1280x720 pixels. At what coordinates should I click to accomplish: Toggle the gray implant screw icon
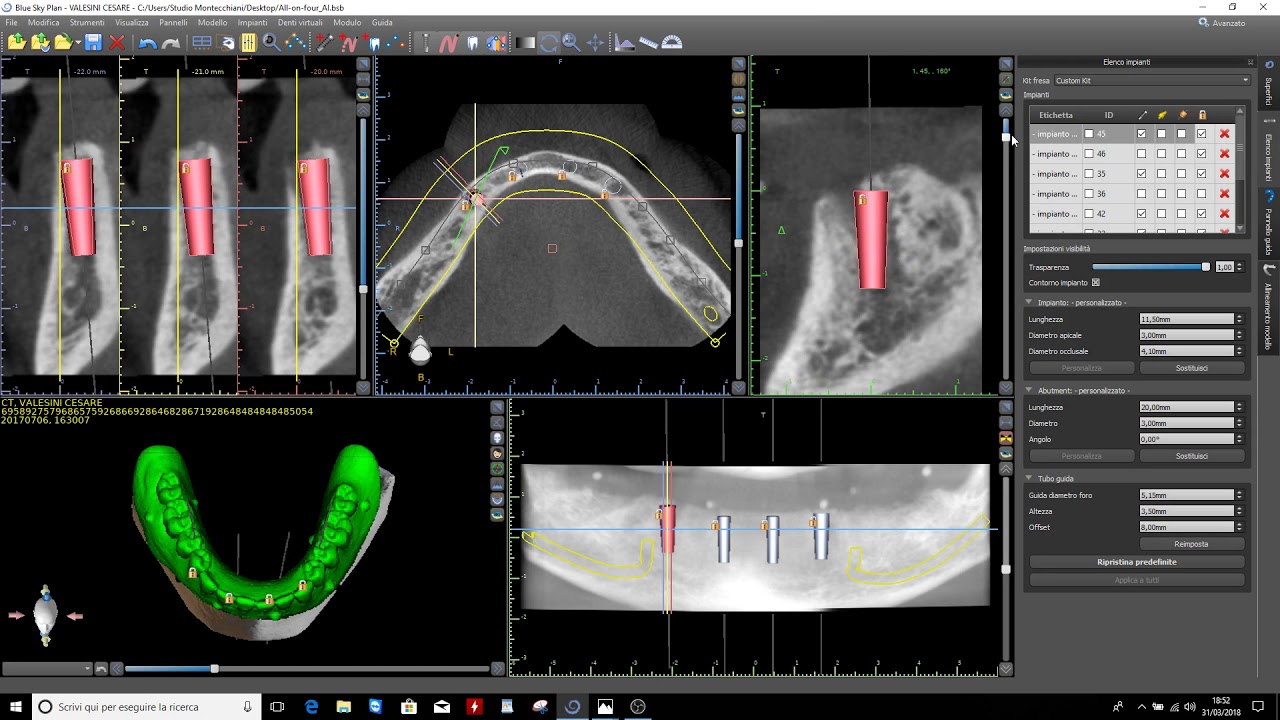426,43
